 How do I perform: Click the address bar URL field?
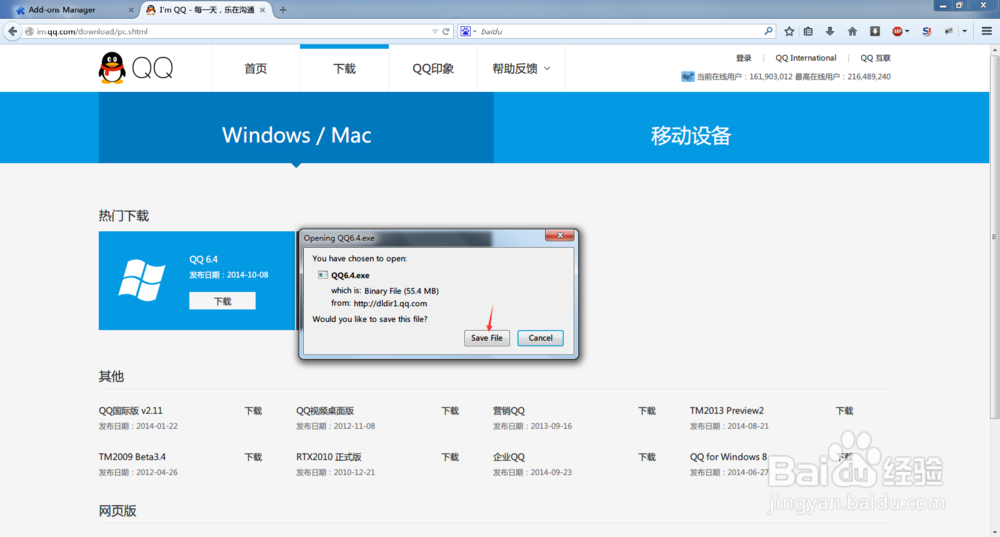point(233,31)
